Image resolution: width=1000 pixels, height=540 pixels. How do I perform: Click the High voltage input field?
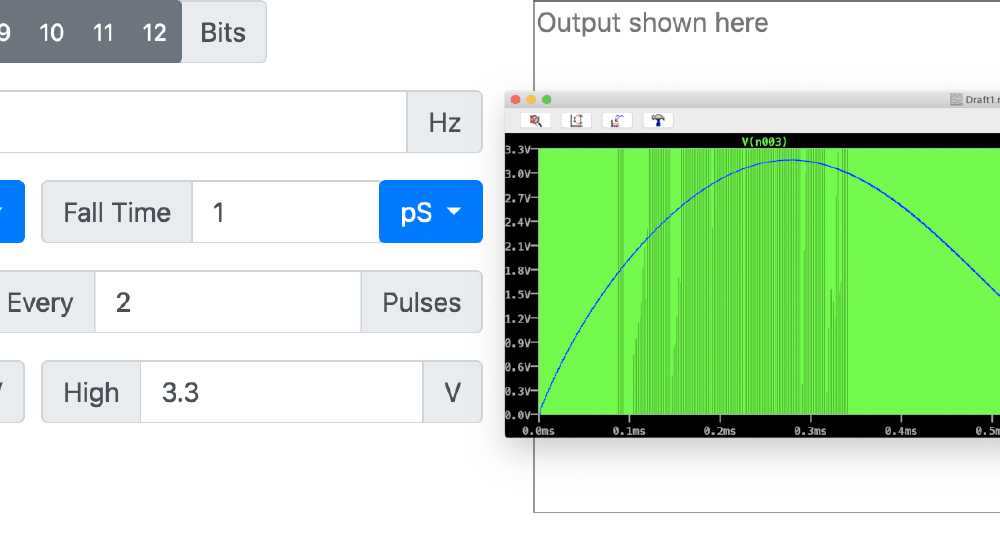tap(281, 392)
